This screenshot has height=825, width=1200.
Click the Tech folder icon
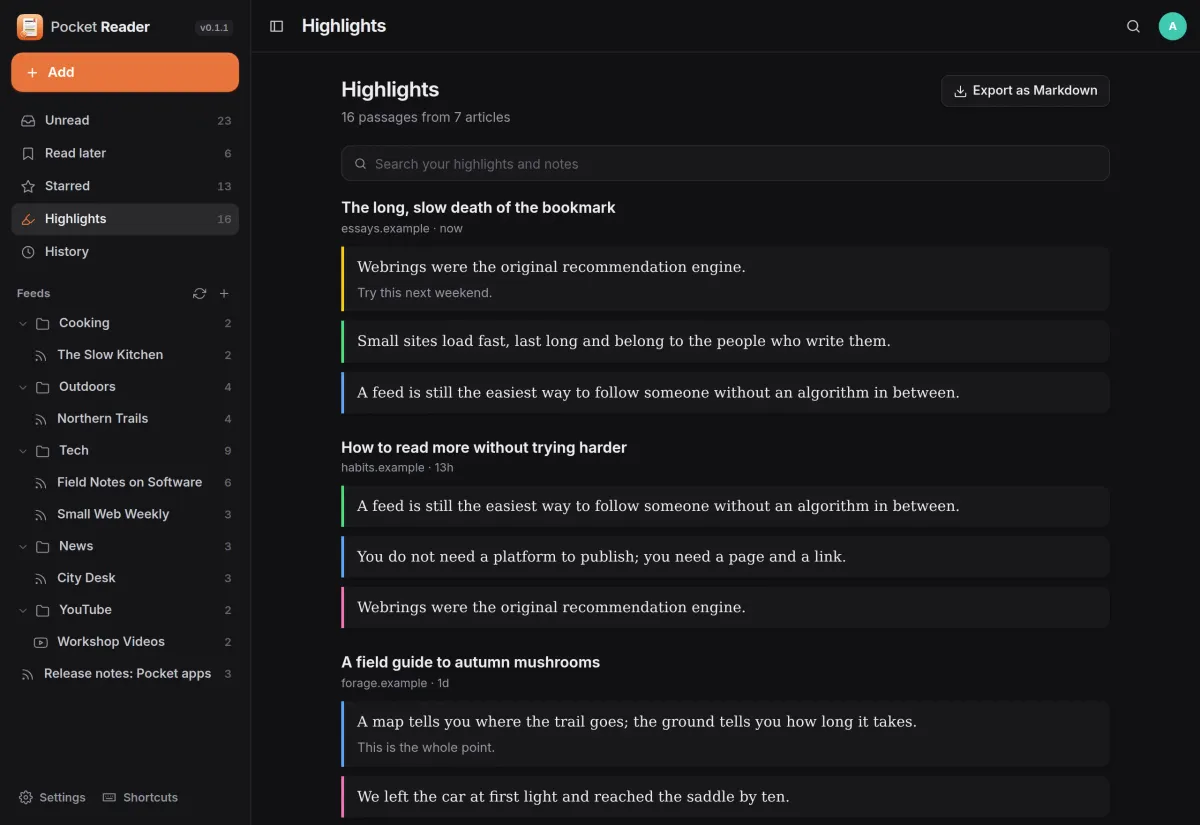pos(43,451)
